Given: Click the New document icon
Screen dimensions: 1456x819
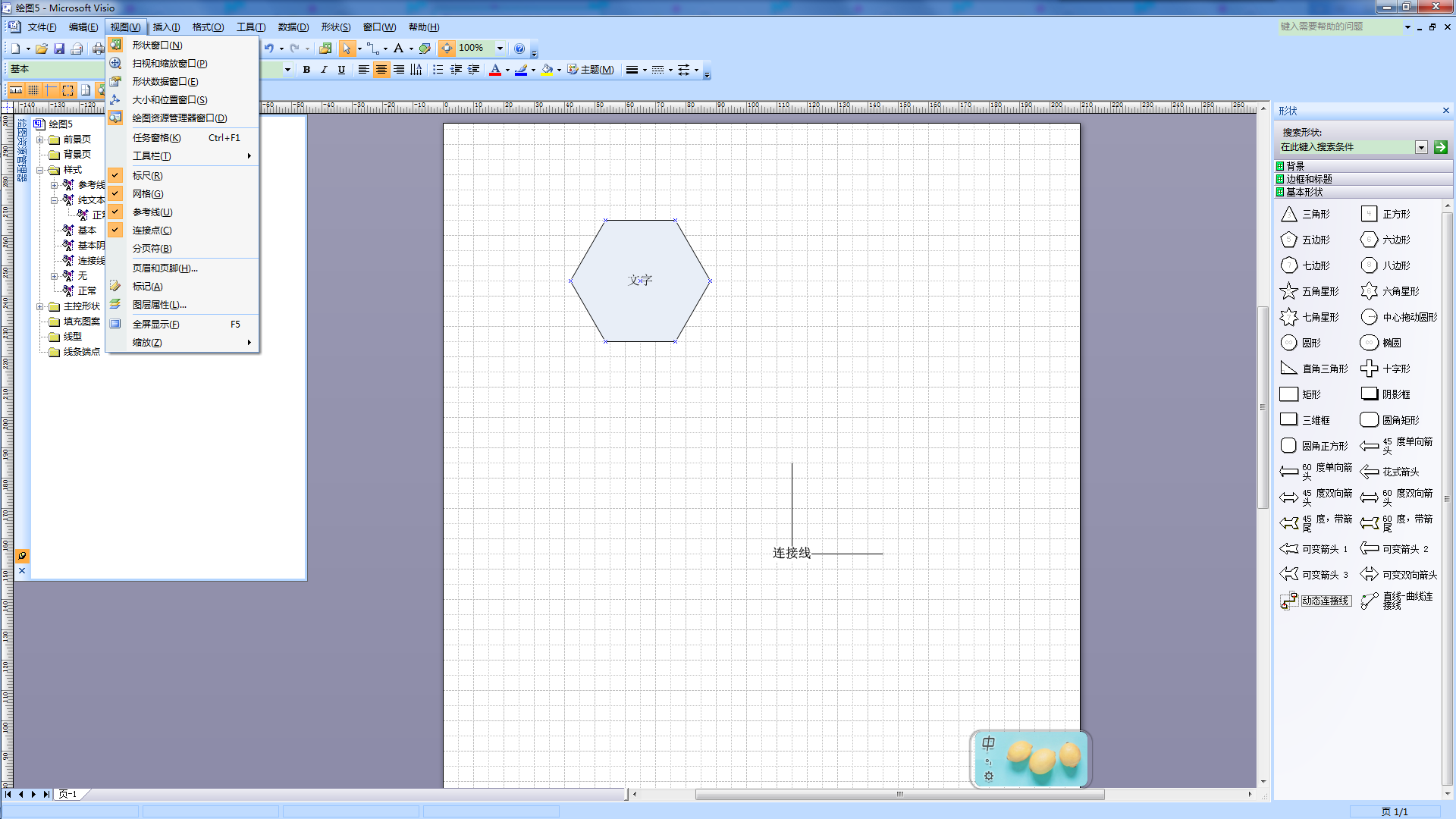Looking at the screenshot, I should [x=15, y=49].
